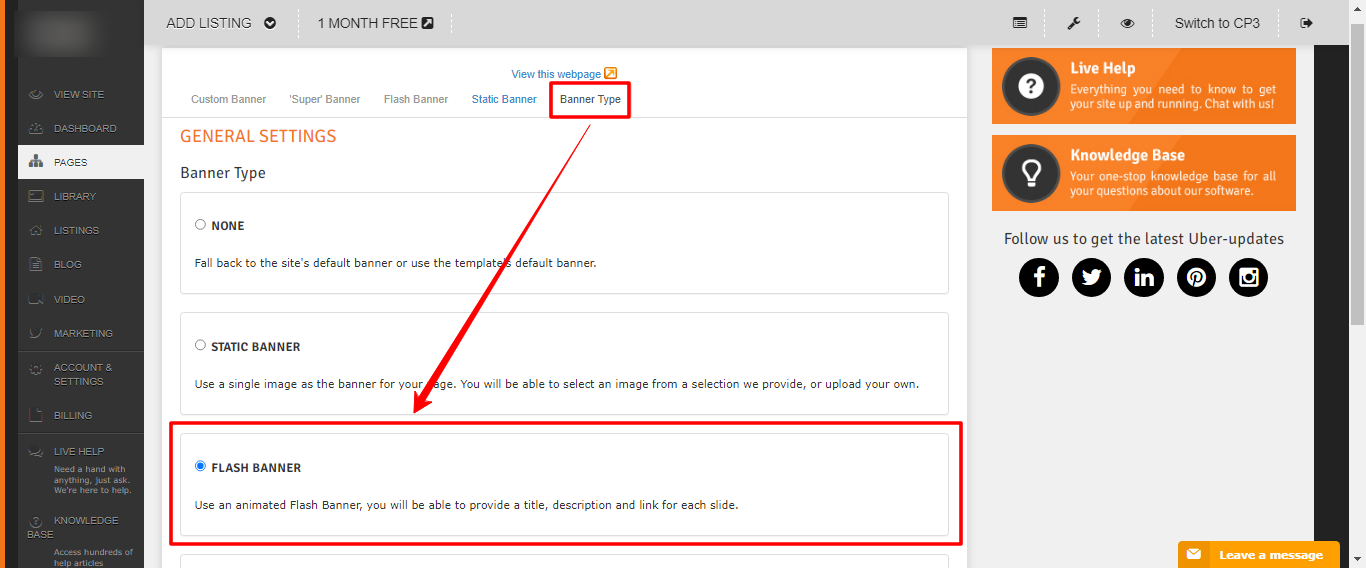Image resolution: width=1366 pixels, height=568 pixels.
Task: Switch to the Custom Banner tab
Action: (229, 99)
